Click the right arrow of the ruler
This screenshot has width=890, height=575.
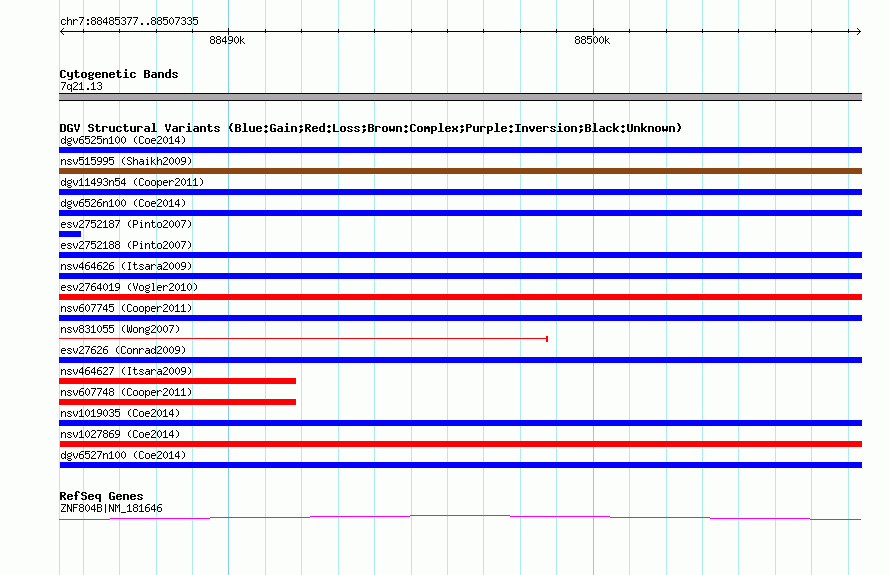[858, 31]
